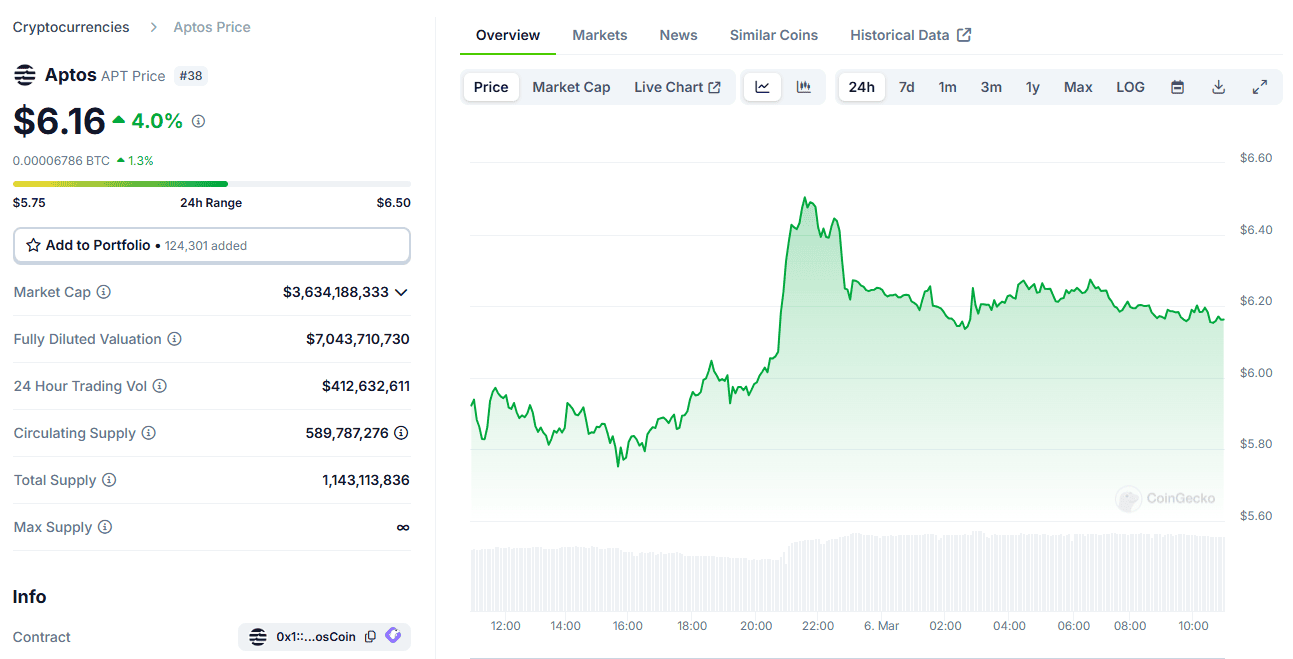Click the $5.75 range low value
This screenshot has height=659, width=1293.
29,202
